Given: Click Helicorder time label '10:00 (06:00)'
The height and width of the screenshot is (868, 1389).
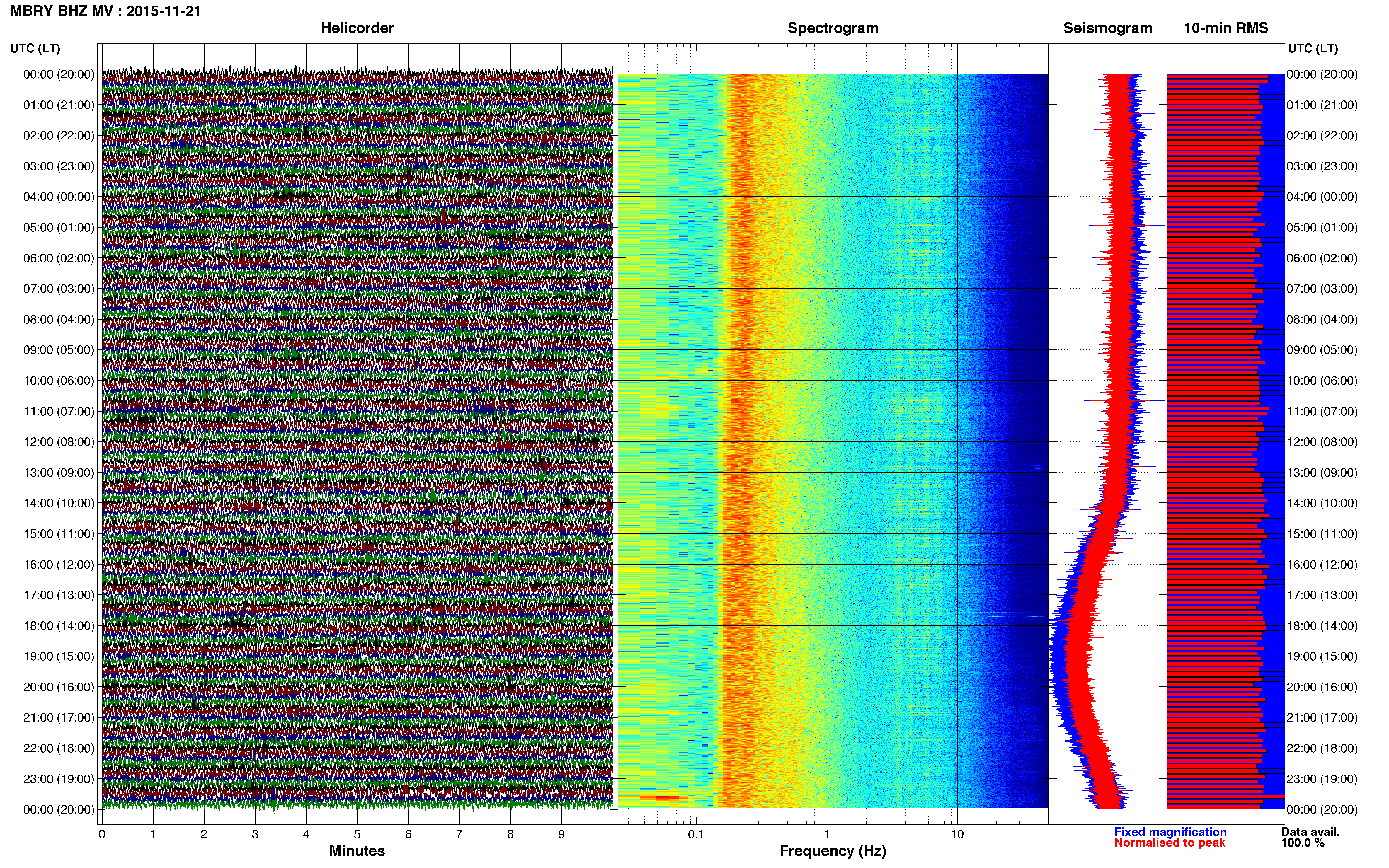Looking at the screenshot, I should tap(59, 381).
